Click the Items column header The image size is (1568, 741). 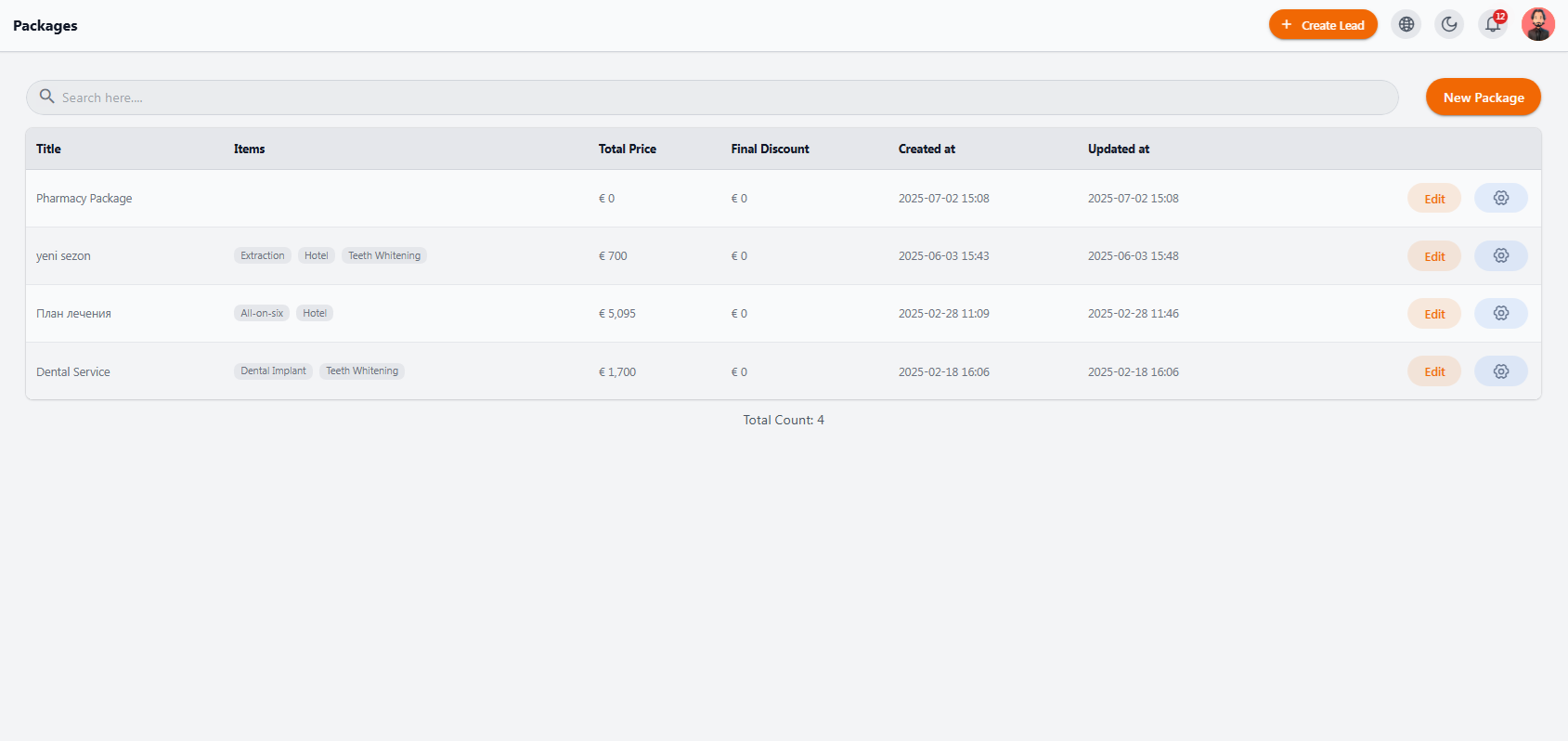point(249,149)
